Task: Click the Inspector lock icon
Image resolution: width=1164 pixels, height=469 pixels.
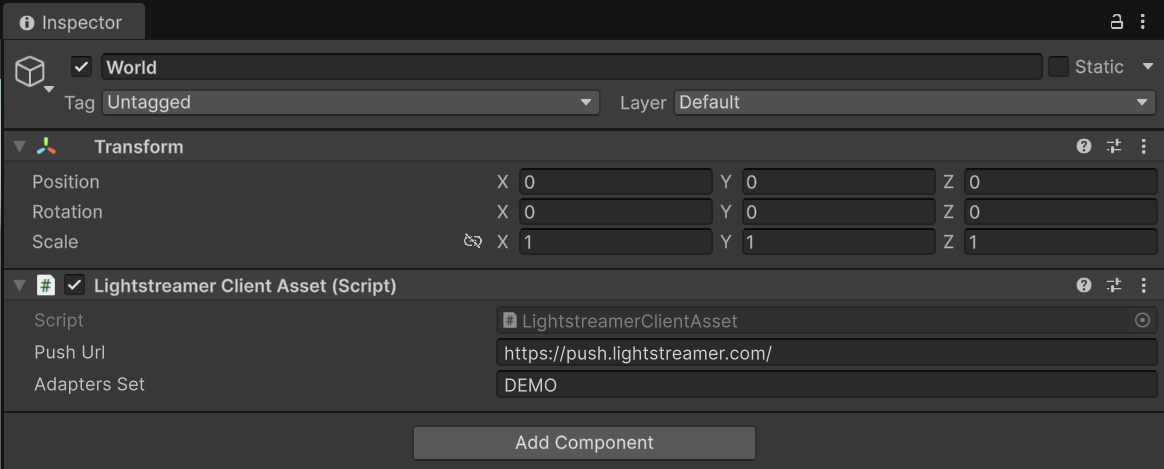Action: [1117, 21]
